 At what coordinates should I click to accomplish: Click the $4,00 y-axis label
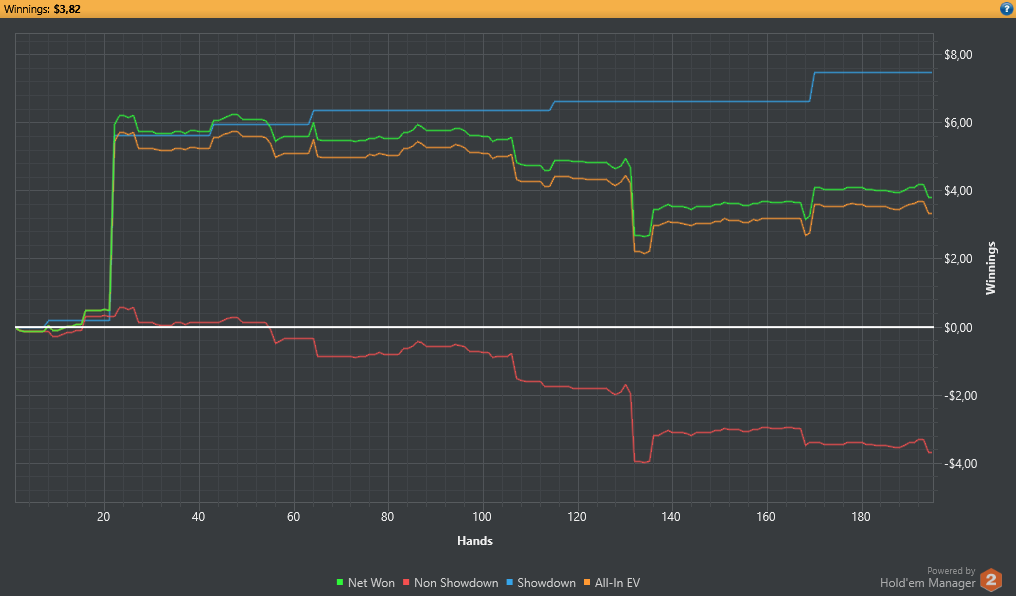(x=958, y=191)
